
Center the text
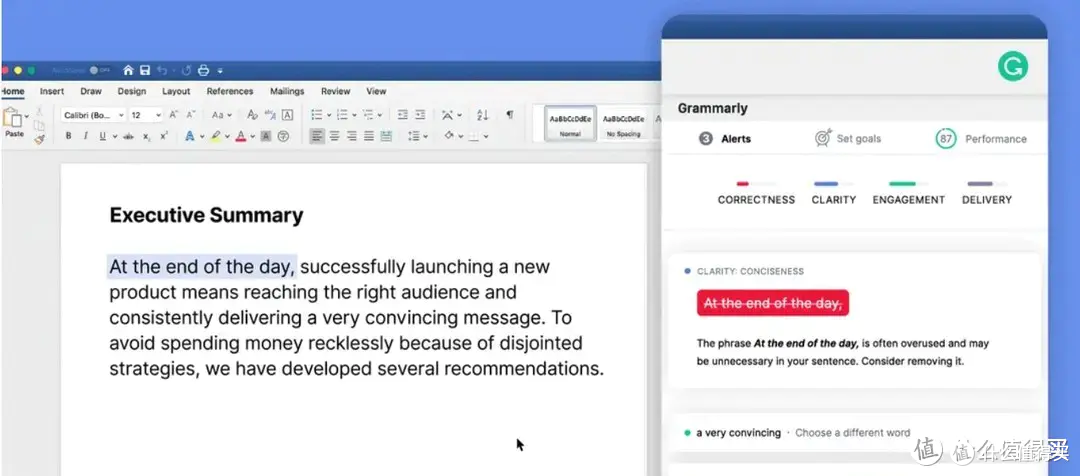(x=334, y=136)
